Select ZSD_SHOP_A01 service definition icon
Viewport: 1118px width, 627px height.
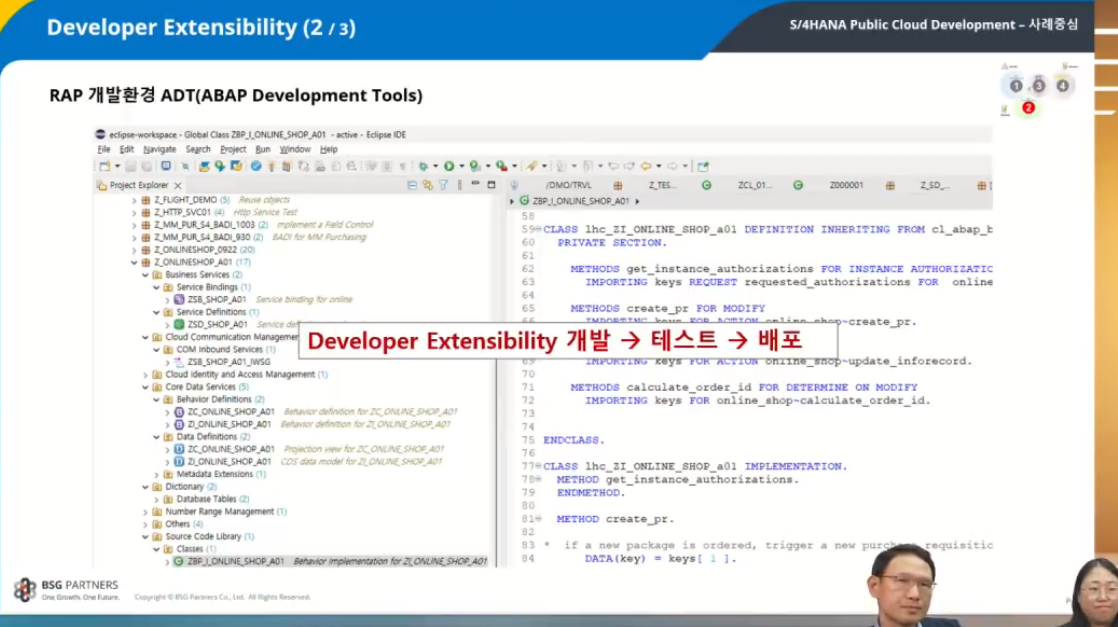tap(180, 325)
